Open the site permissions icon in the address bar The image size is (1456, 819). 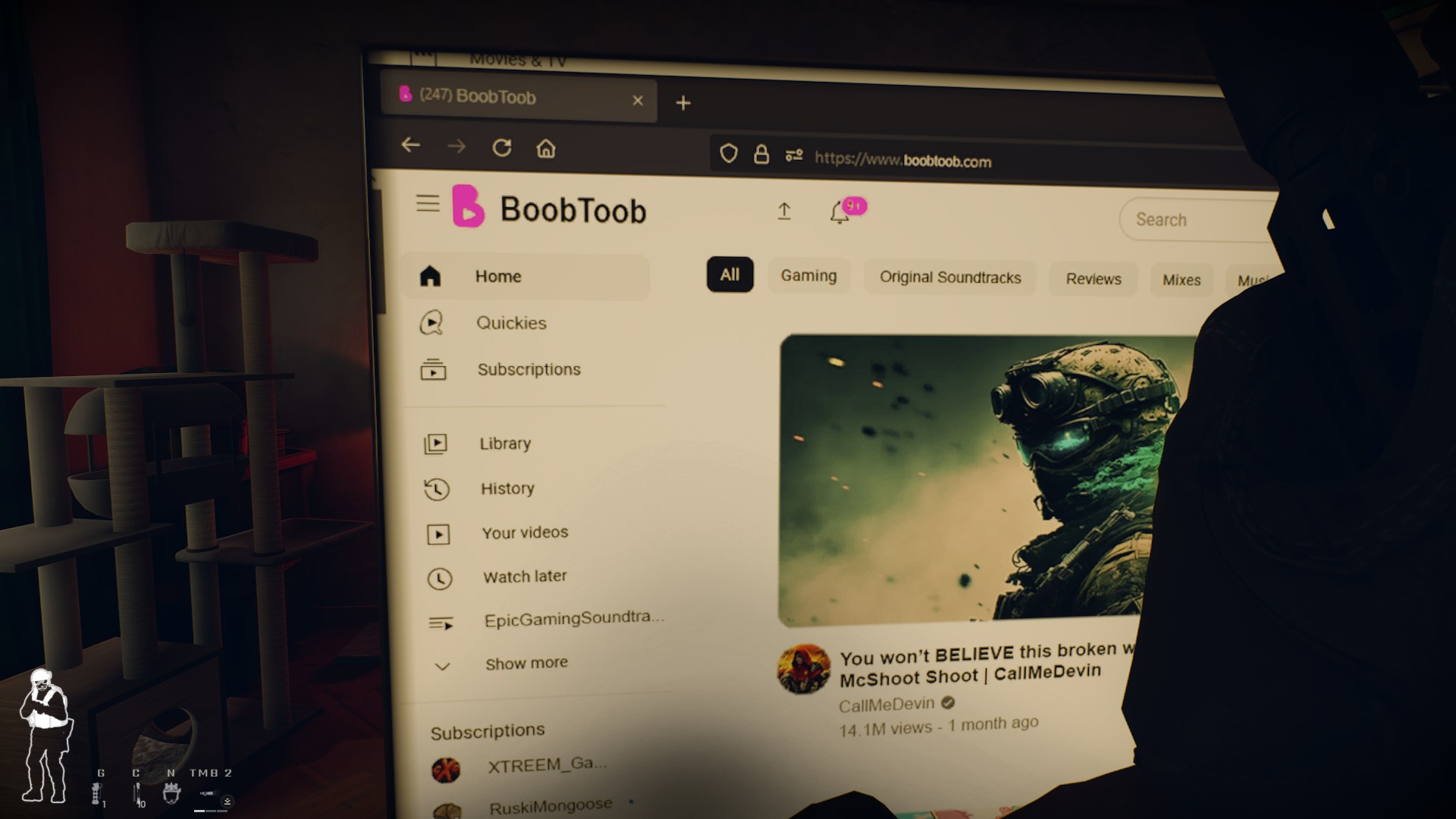pyautogui.click(x=794, y=155)
